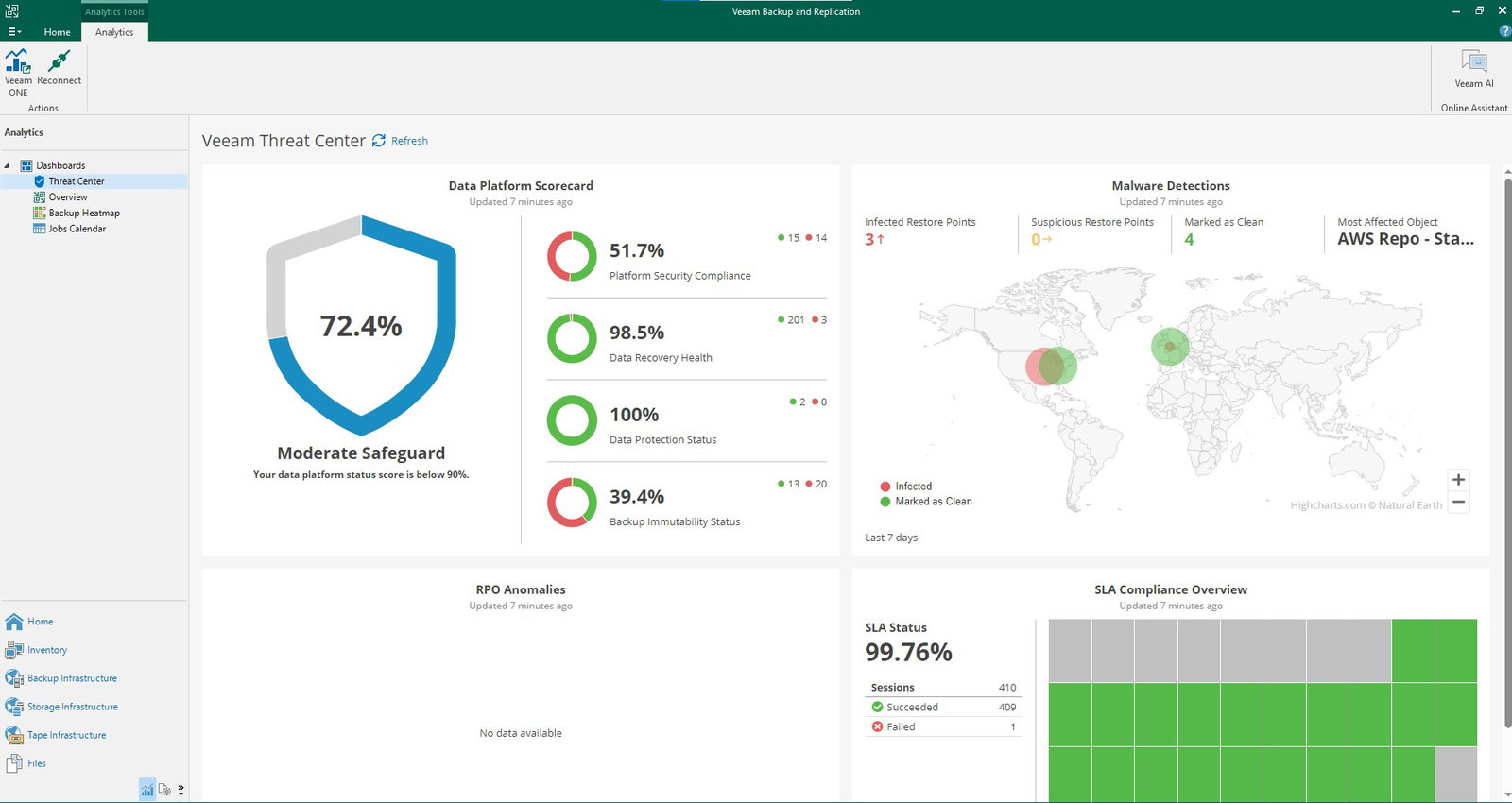
Task: Click the Refresh icon beside Threat Center title
Action: coord(379,141)
